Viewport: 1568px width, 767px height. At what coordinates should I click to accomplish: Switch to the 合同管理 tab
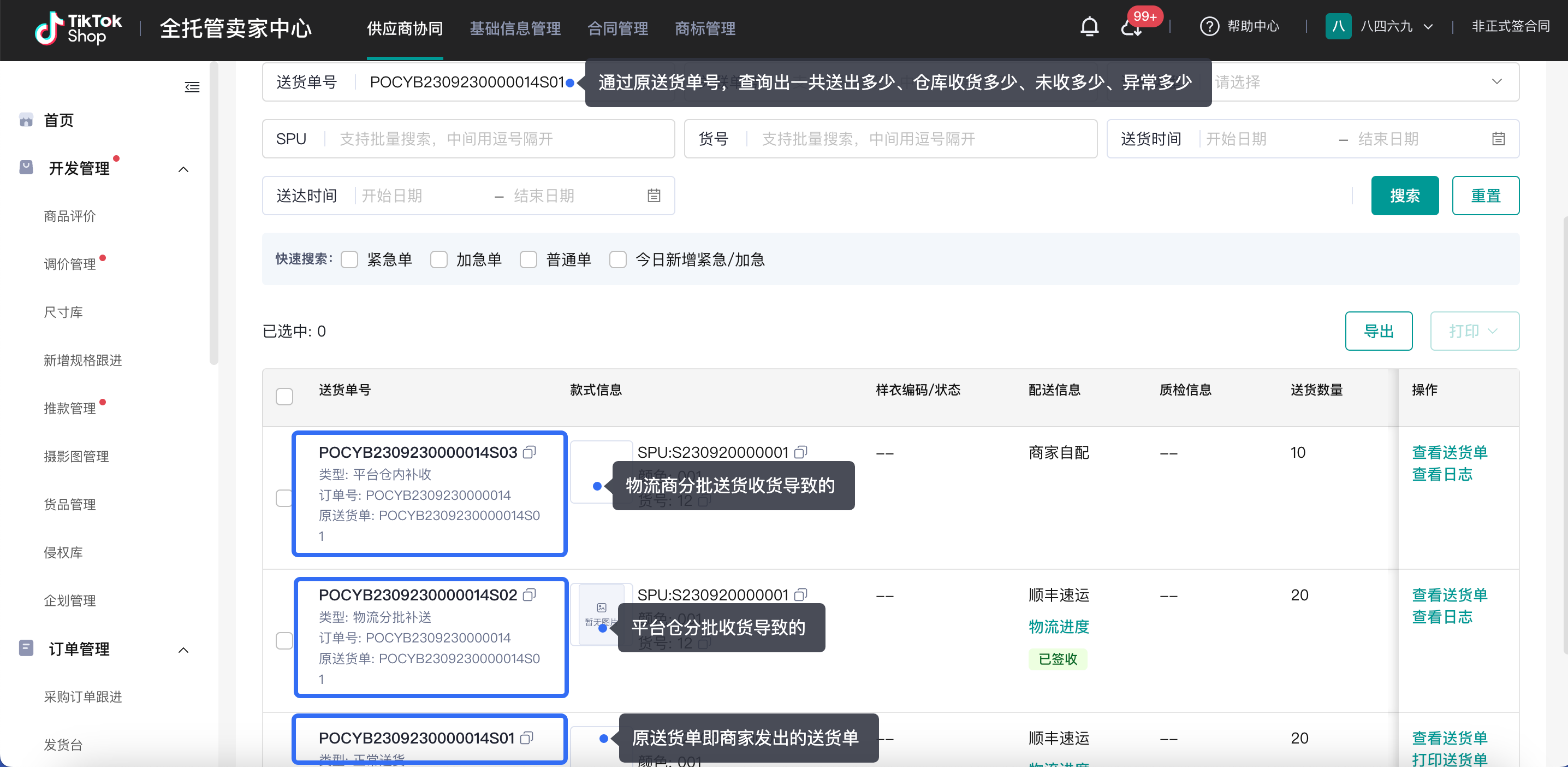pos(617,28)
